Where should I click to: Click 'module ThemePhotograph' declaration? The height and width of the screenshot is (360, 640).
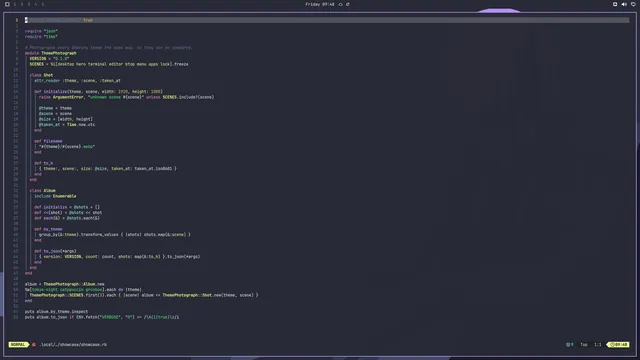[x=51, y=53]
